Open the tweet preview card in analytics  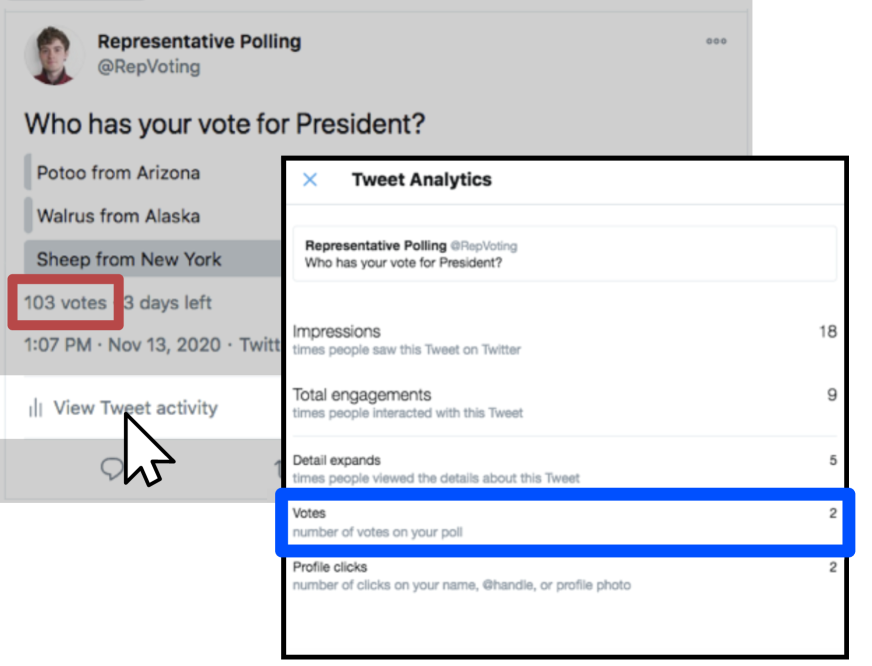tap(564, 254)
